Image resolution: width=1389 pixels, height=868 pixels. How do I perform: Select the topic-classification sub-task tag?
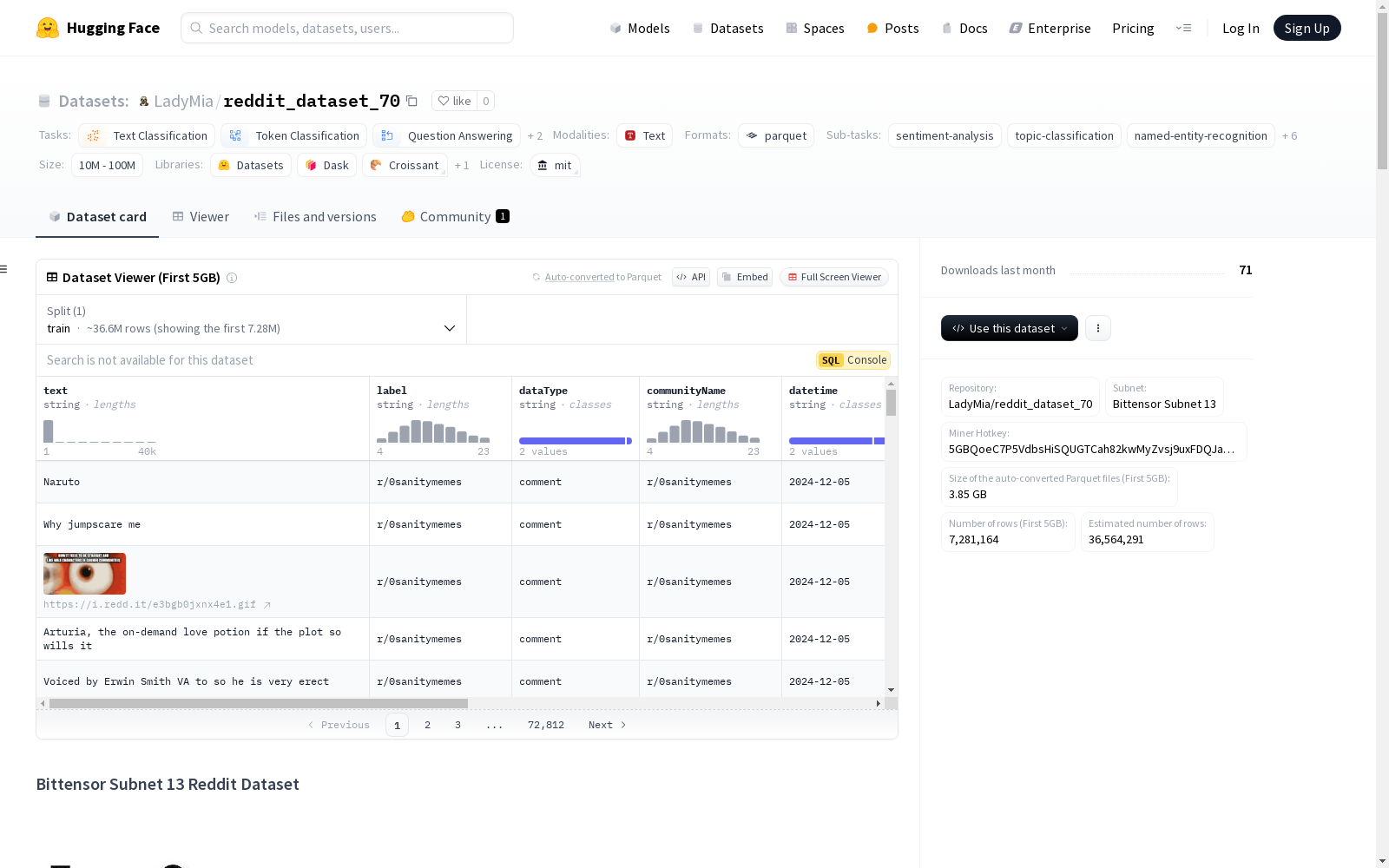pyautogui.click(x=1064, y=135)
